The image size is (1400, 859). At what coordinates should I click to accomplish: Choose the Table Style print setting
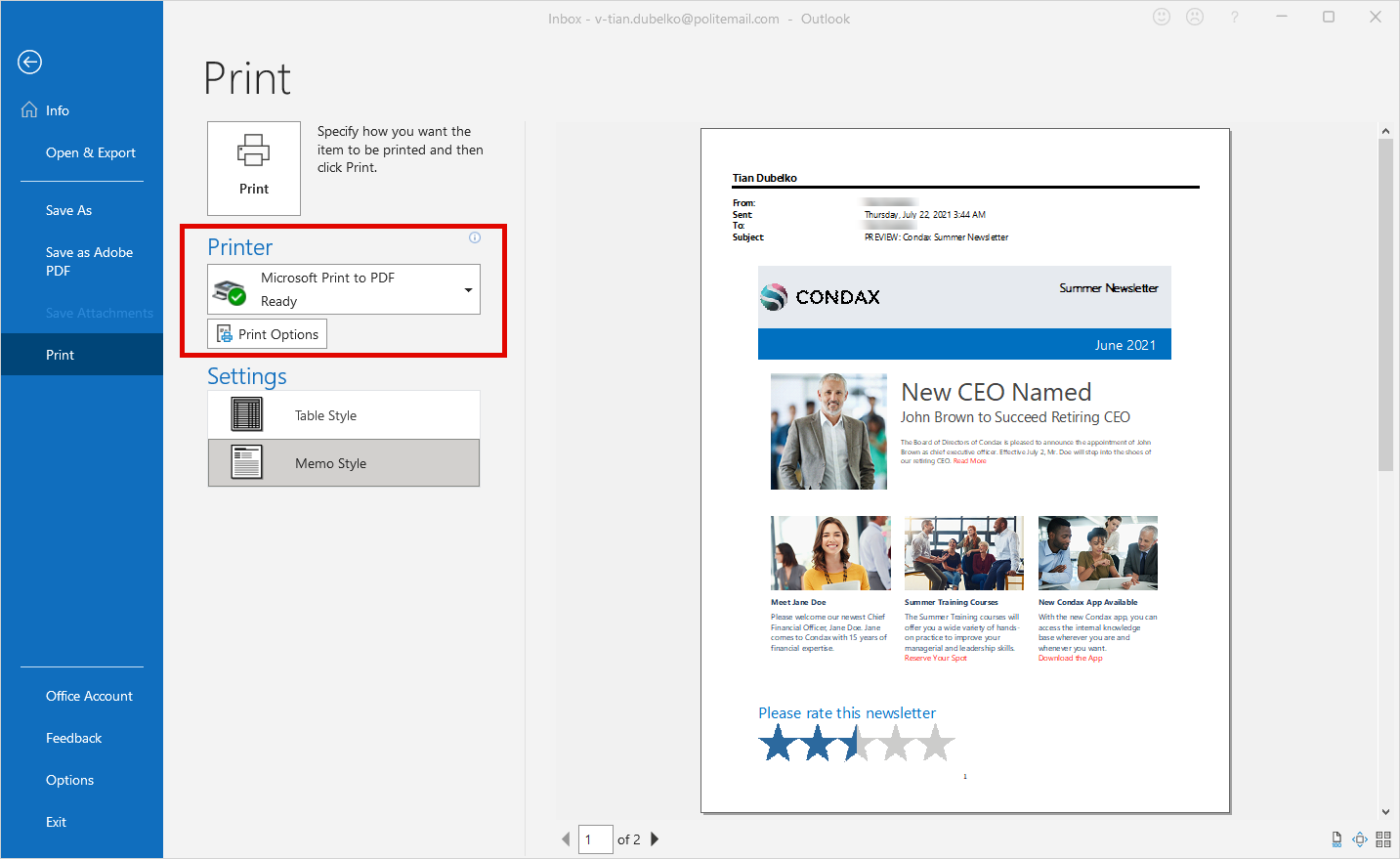pos(344,415)
